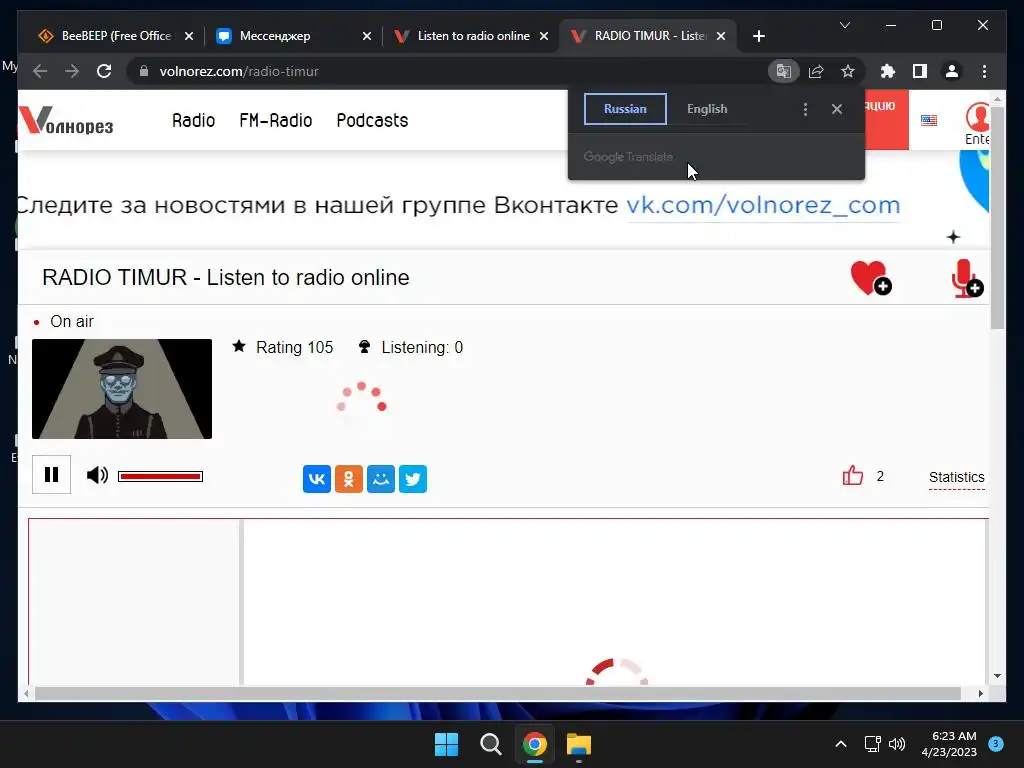
Task: Open the vk.com/volnorez_com link
Action: point(763,205)
